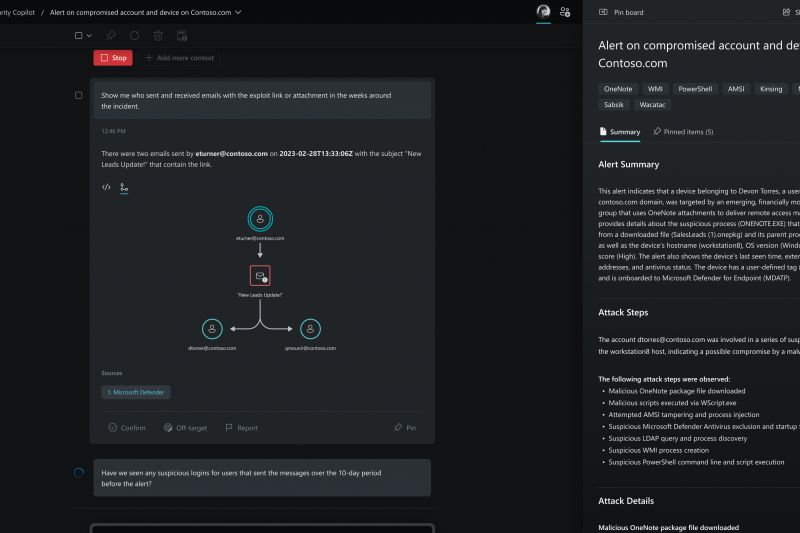
Task: Click the Attack Details heading
Action: [x=626, y=501]
